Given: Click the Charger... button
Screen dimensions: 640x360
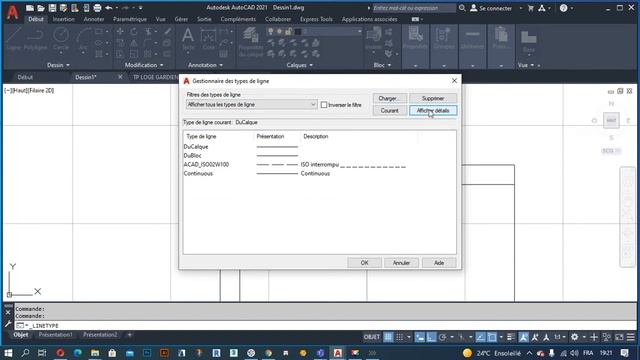Looking at the screenshot, I should [389, 98].
